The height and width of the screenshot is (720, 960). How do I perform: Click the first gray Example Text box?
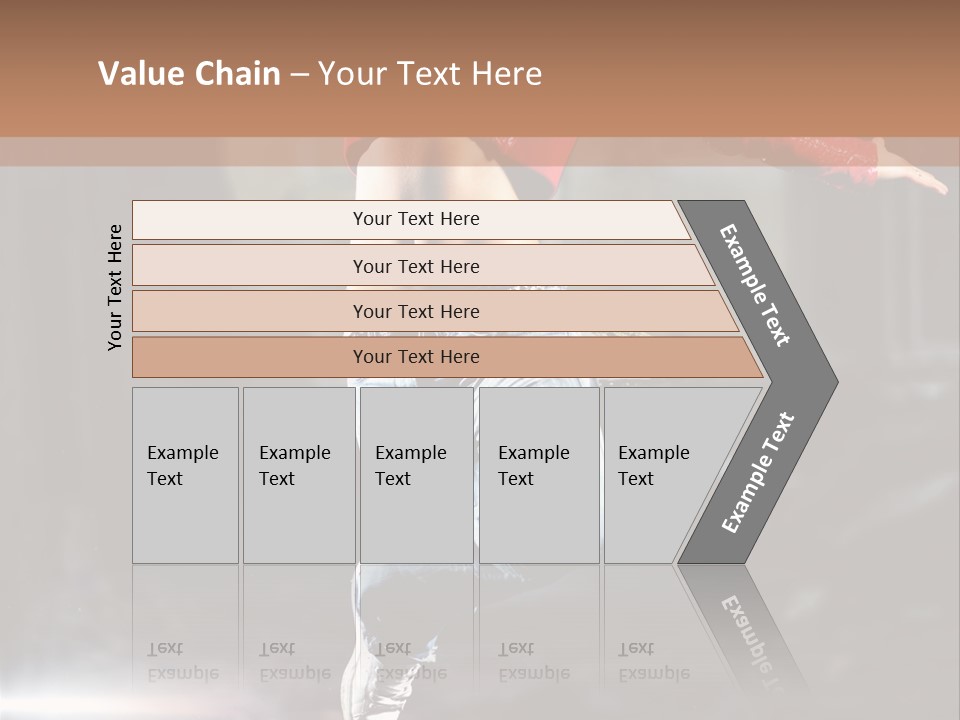pyautogui.click(x=185, y=475)
